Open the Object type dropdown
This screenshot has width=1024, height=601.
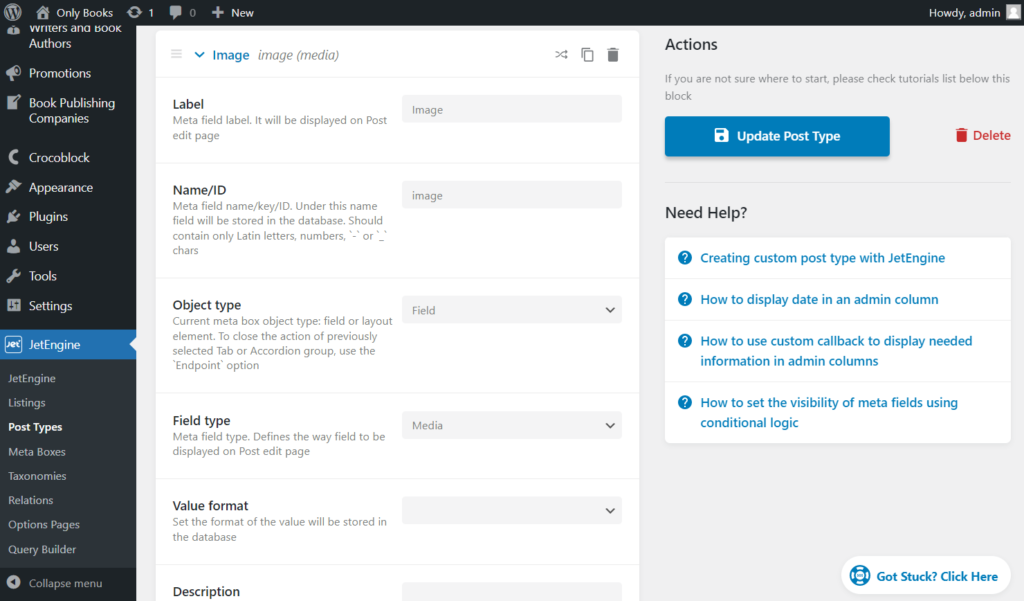[512, 310]
